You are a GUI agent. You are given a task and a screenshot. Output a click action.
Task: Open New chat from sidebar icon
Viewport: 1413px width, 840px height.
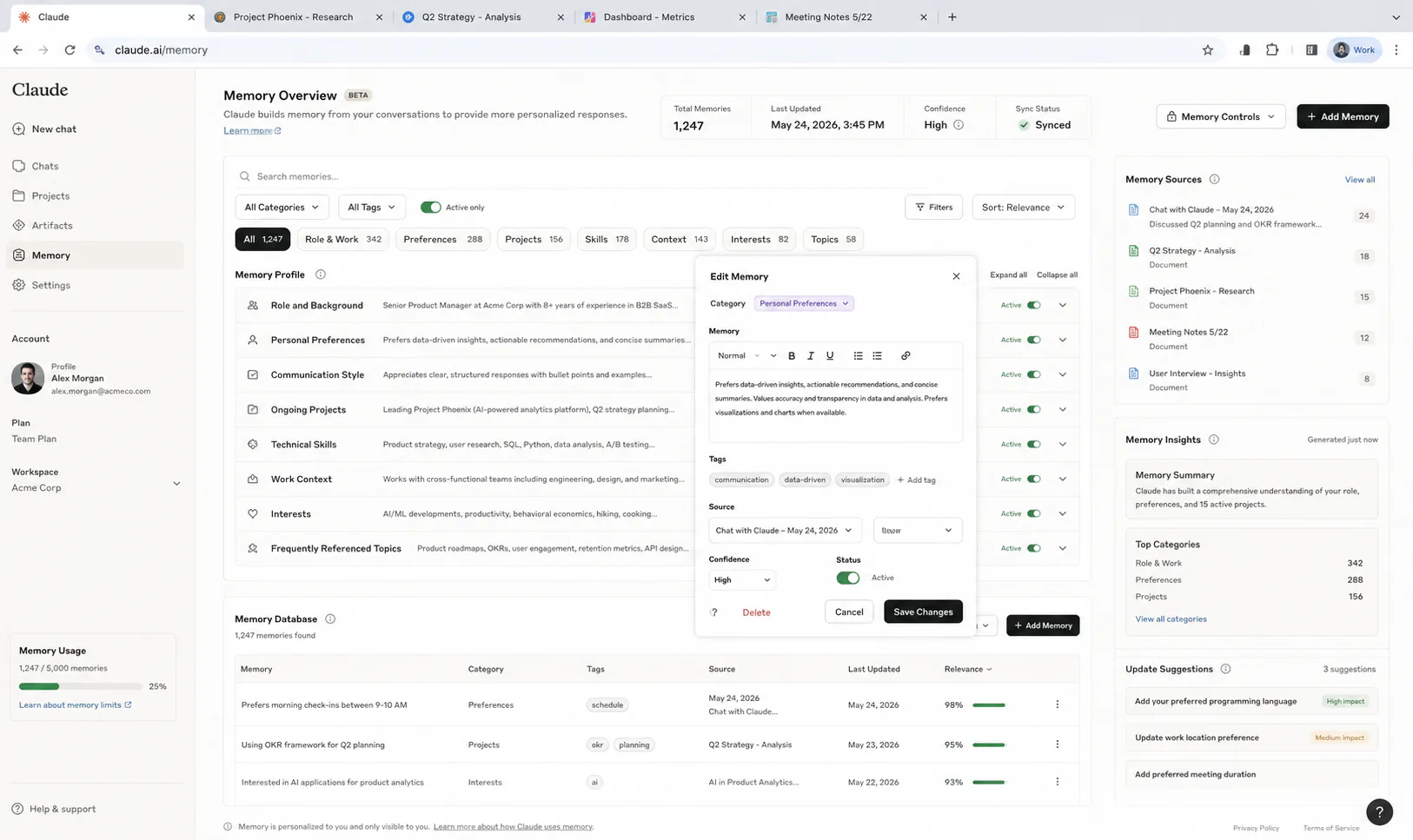click(x=18, y=129)
